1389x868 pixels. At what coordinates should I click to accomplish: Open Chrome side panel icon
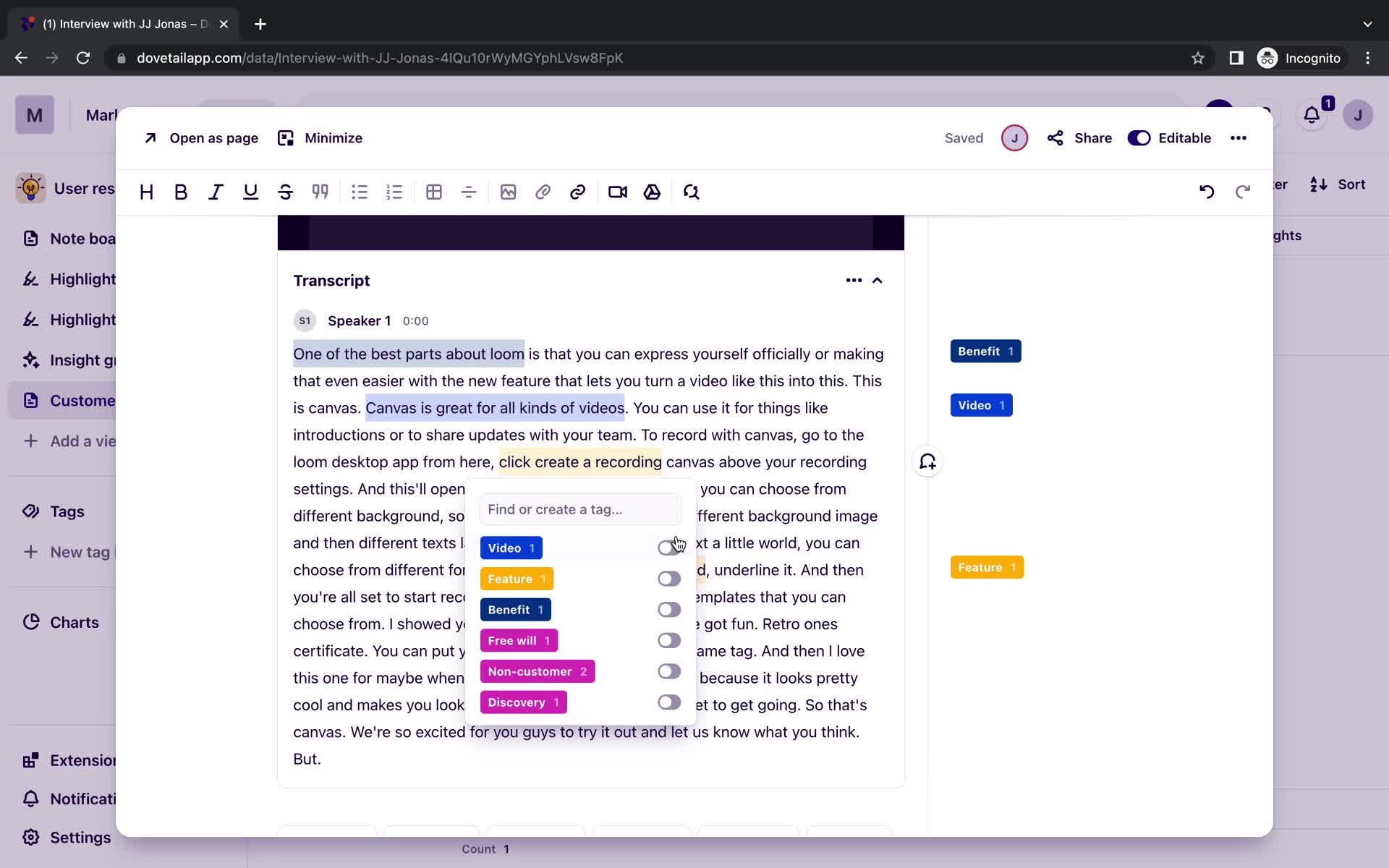[x=1236, y=58]
